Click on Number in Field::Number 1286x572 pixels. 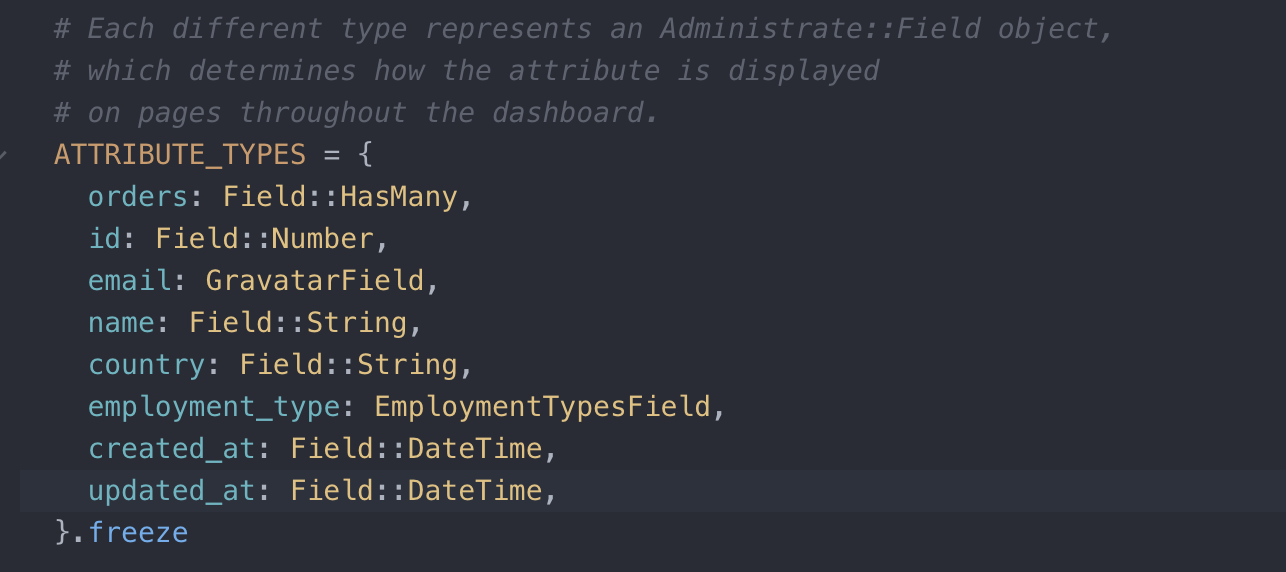tap(324, 239)
